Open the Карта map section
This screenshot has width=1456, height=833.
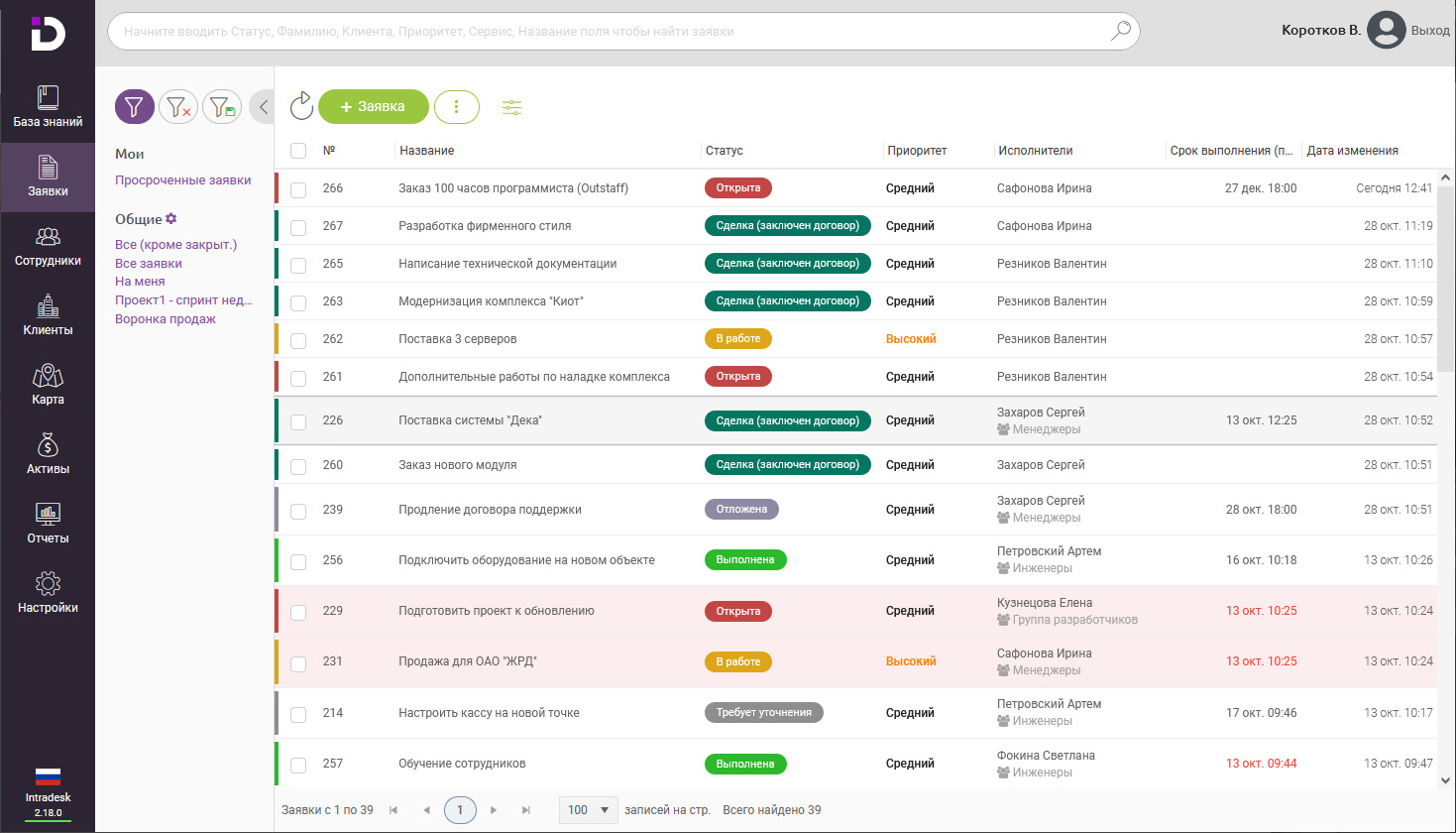(48, 385)
